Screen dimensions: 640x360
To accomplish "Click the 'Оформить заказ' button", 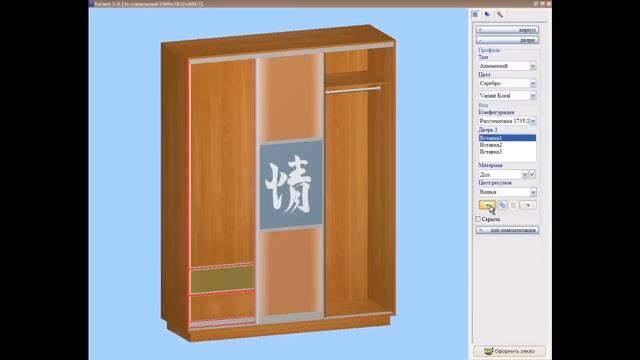I will [509, 351].
